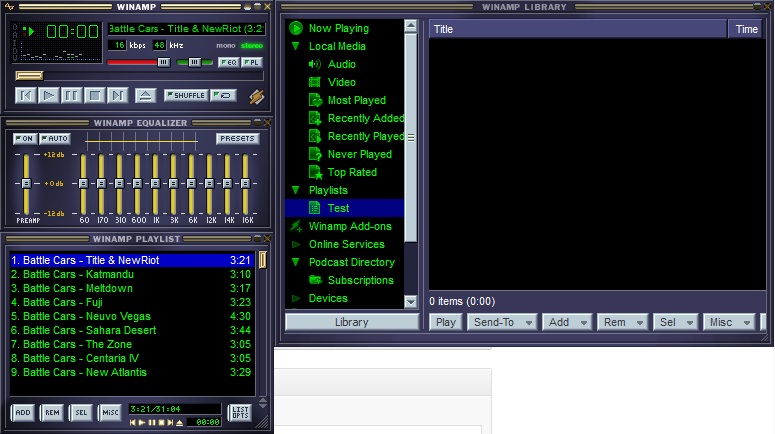This screenshot has height=434, width=775.
Task: Select Battle Cars - Katmandu track
Action: pos(131,274)
